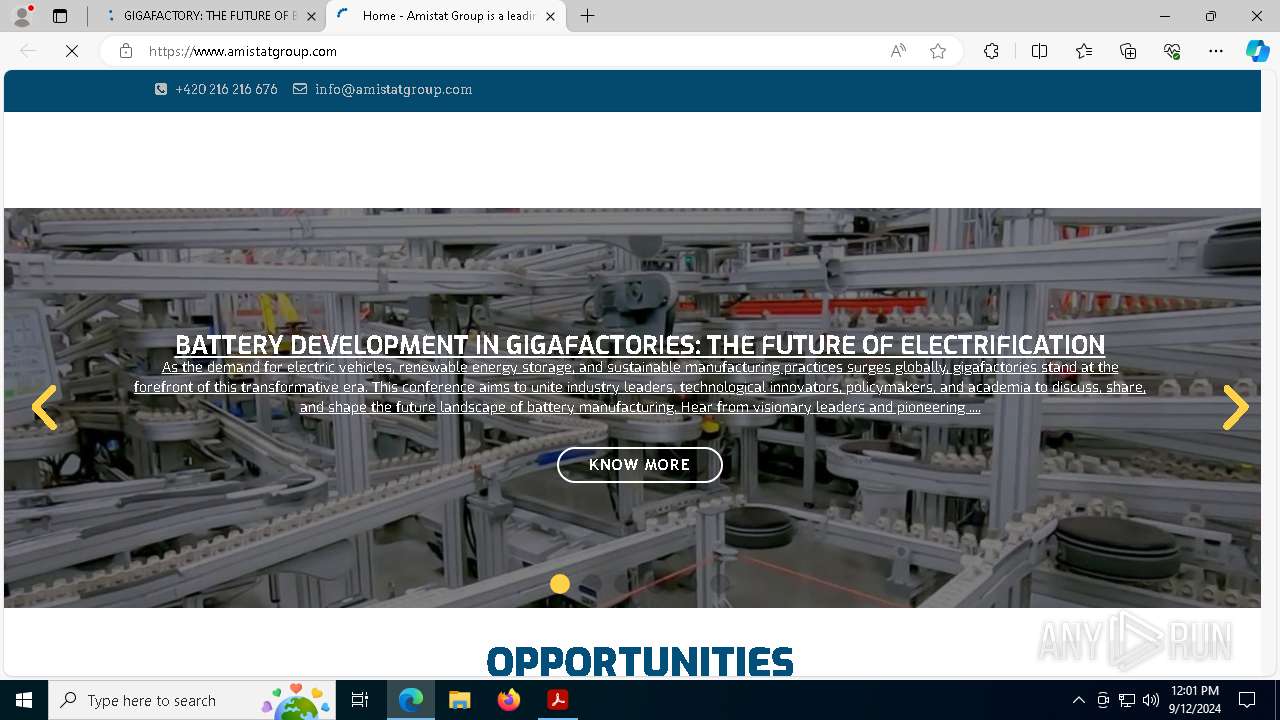The height and width of the screenshot is (720, 1280).
Task: View site information lock icon
Action: [126, 51]
